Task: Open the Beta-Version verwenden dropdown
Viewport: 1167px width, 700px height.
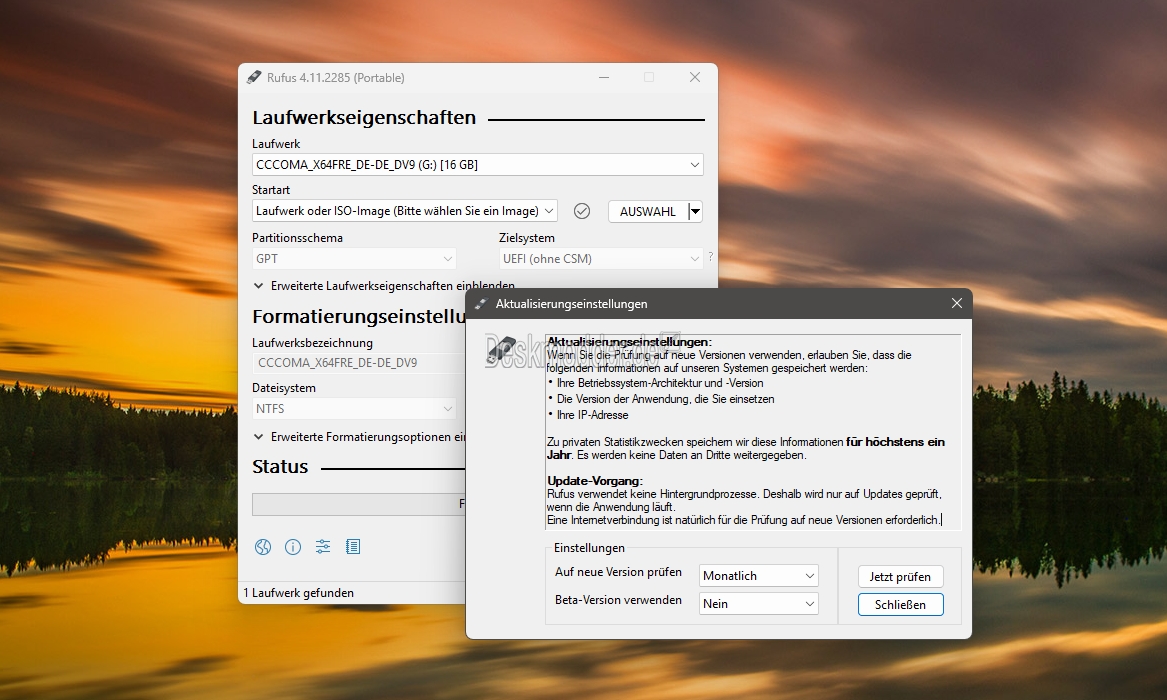Action: pyautogui.click(x=759, y=604)
